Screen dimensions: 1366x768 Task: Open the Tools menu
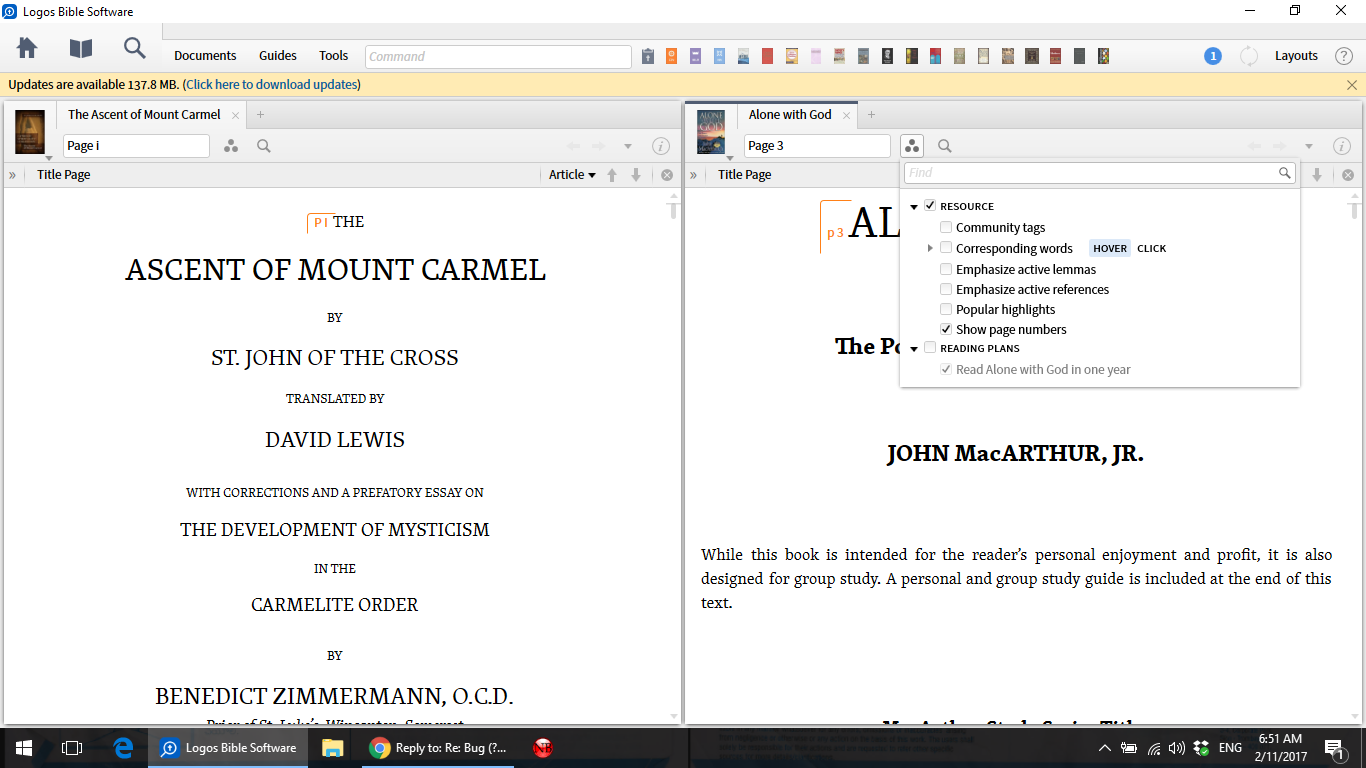334,56
